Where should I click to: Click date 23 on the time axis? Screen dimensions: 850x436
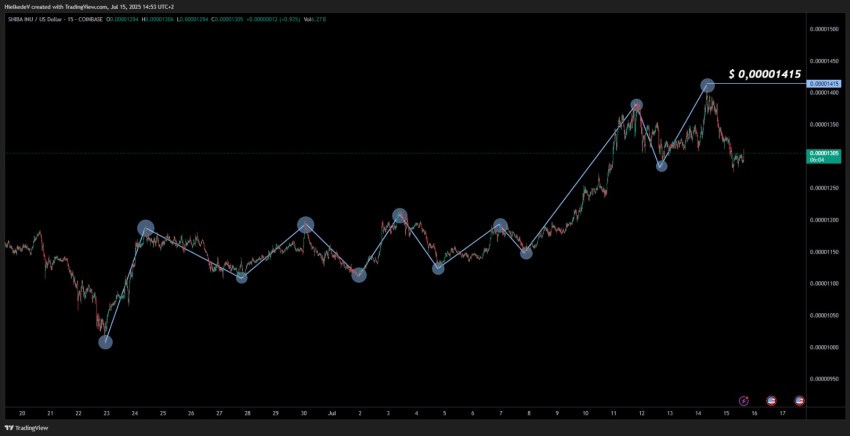[106, 413]
